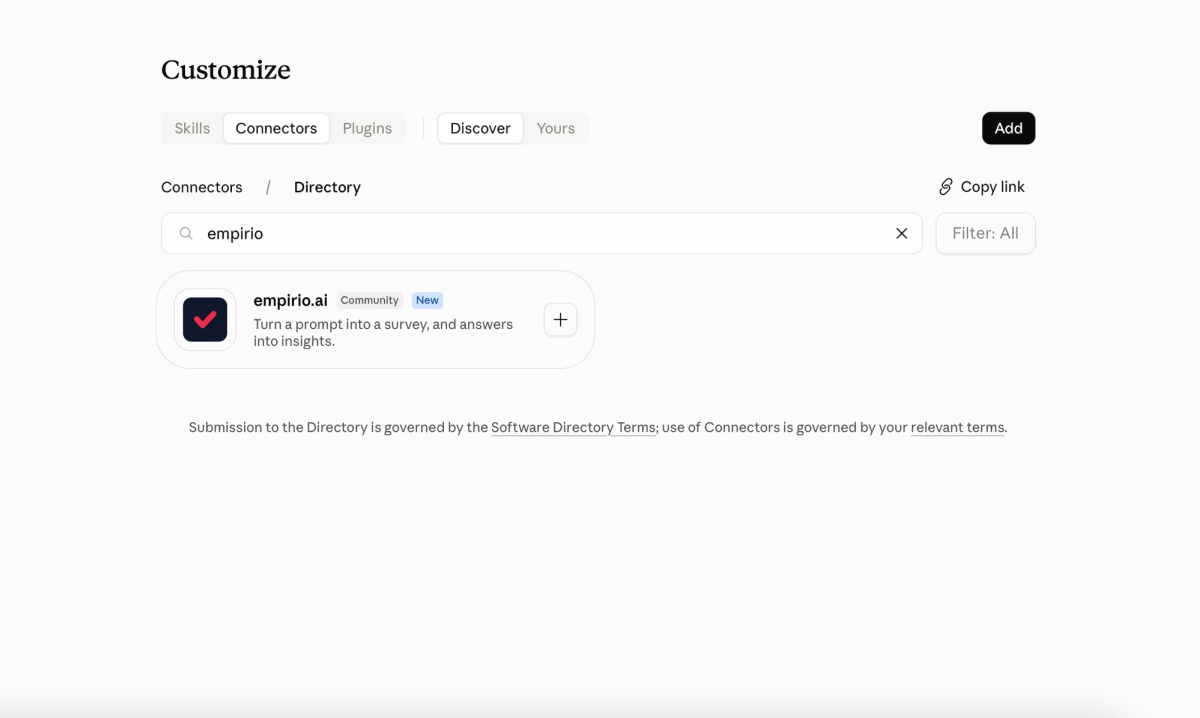The width and height of the screenshot is (1200, 718).
Task: Switch to the Skills tab
Action: pos(192,128)
